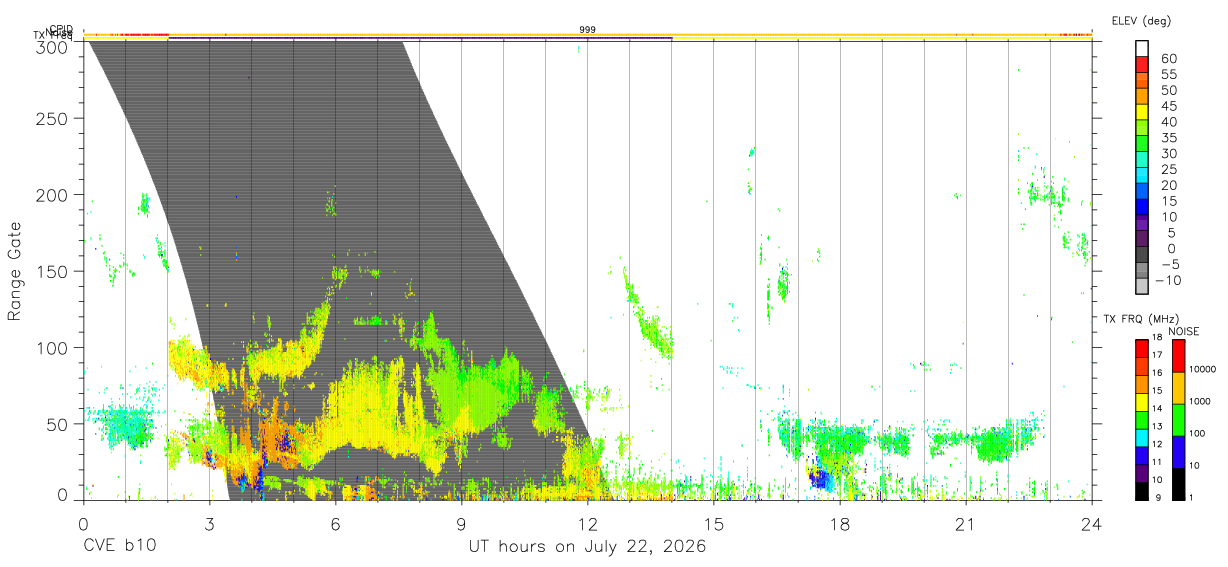Click the 'UT hours on July 22, 2026' label
The image size is (1228, 567).
point(588,547)
